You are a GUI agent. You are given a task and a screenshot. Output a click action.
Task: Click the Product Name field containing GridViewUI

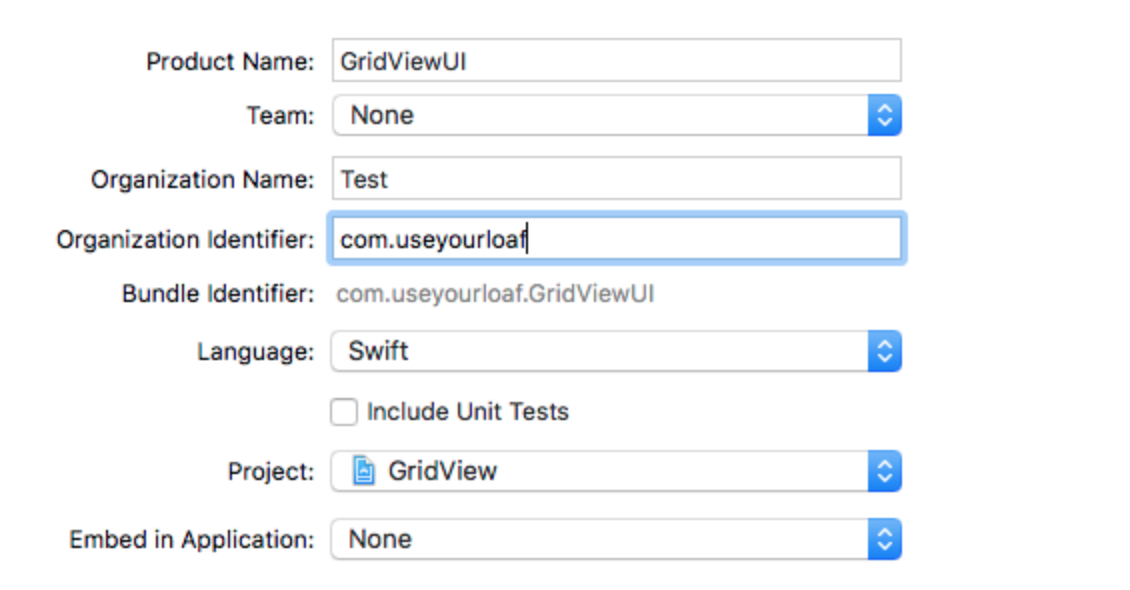pyautogui.click(x=616, y=61)
